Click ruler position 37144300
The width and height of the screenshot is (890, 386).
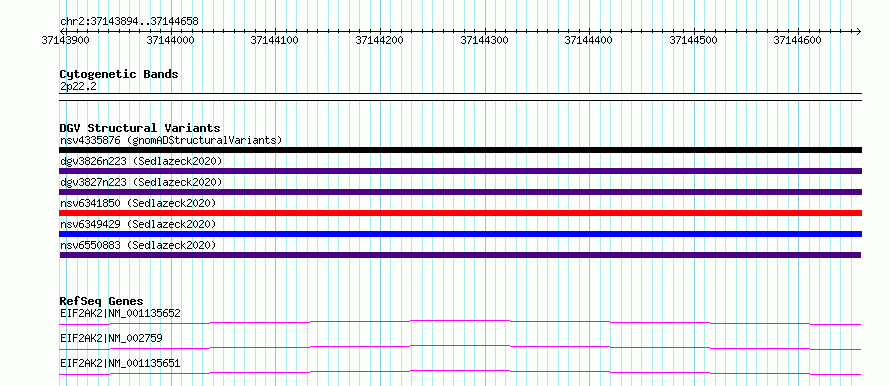(x=484, y=40)
